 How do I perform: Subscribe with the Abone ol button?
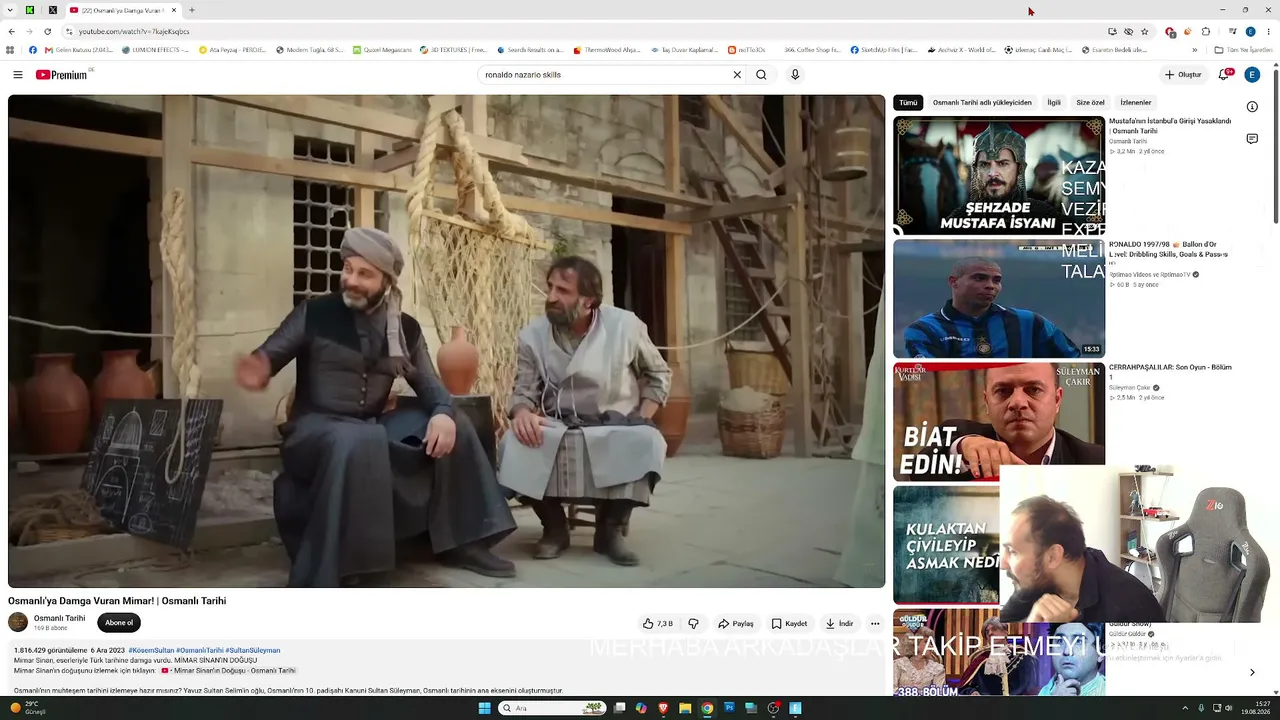[x=119, y=623]
